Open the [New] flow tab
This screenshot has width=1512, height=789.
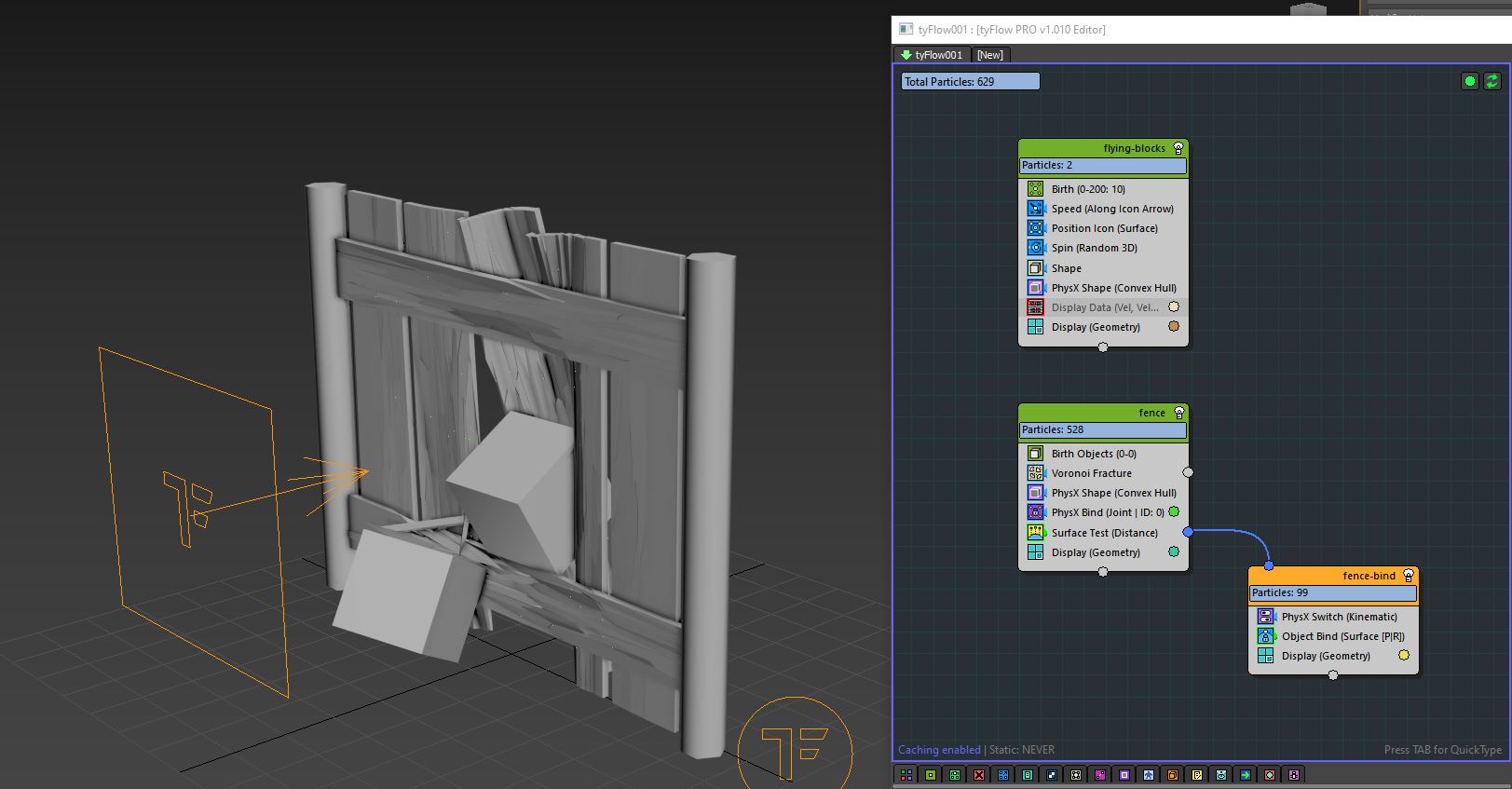point(989,55)
